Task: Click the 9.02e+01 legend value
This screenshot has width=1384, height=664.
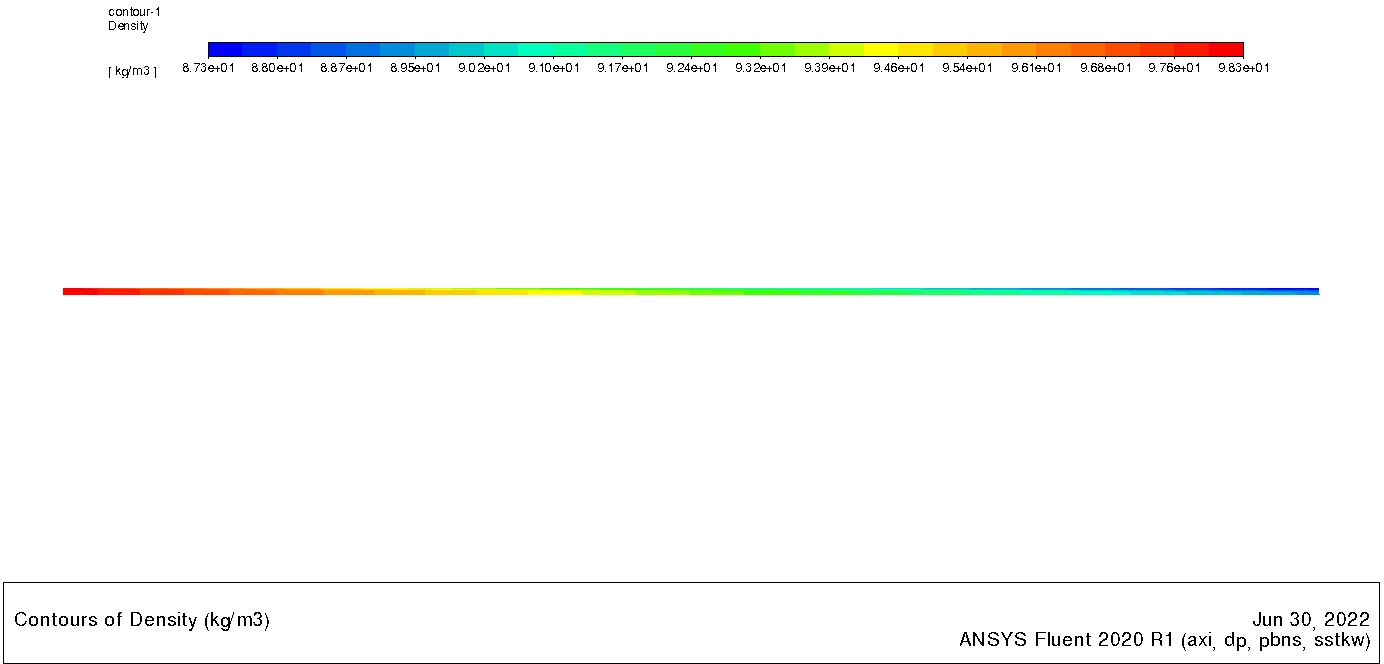Action: pyautogui.click(x=484, y=68)
